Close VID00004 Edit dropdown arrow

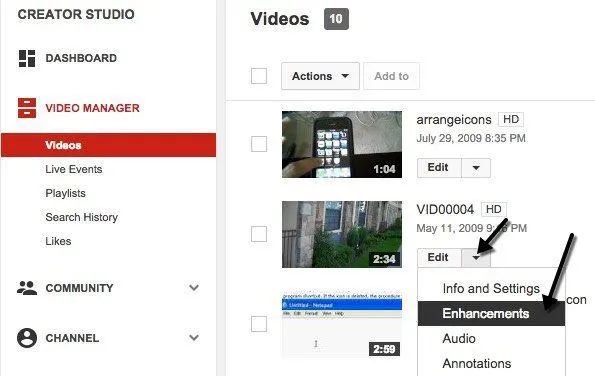[476, 258]
